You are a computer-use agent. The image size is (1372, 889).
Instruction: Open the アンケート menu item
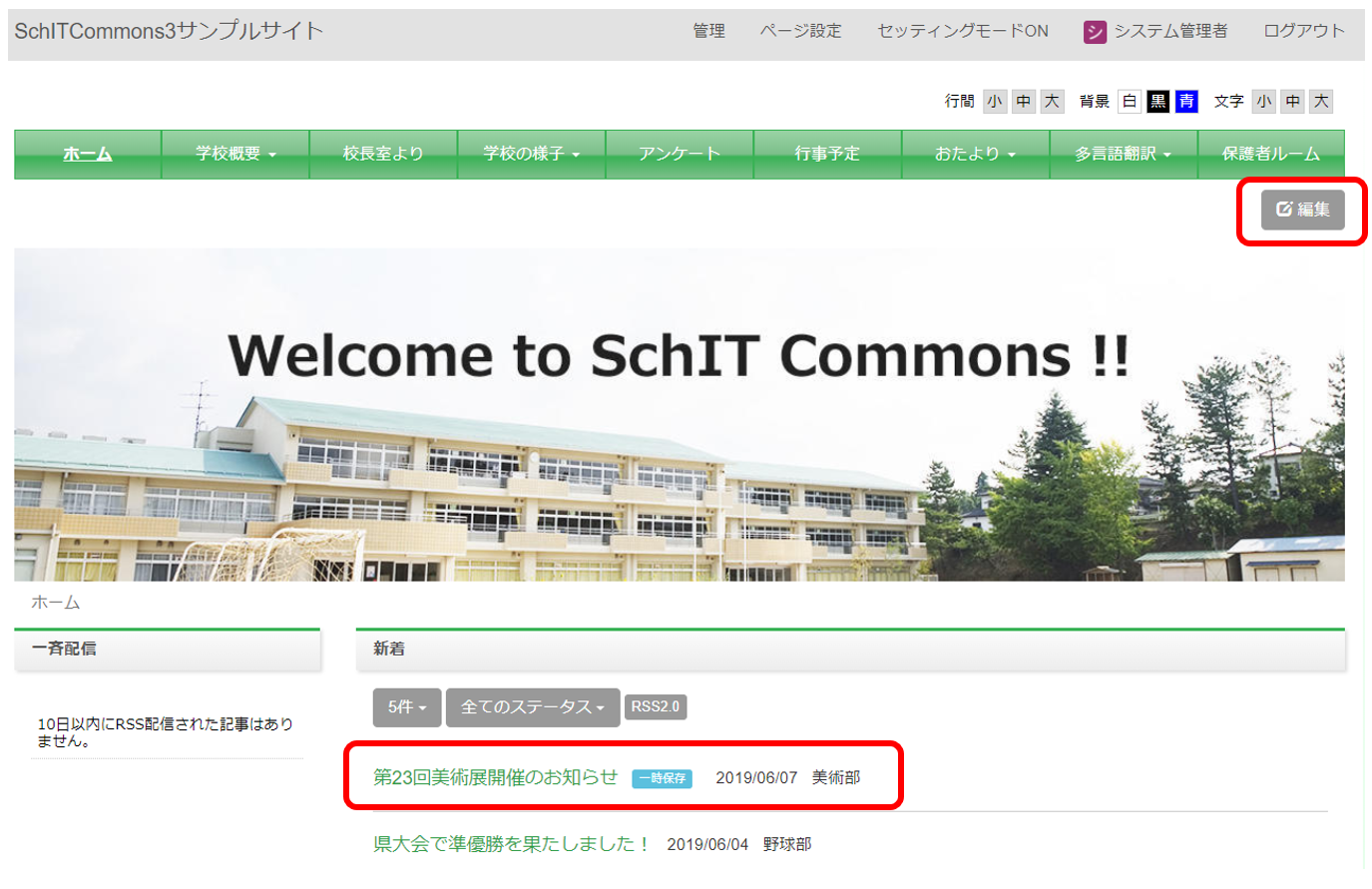pos(679,154)
